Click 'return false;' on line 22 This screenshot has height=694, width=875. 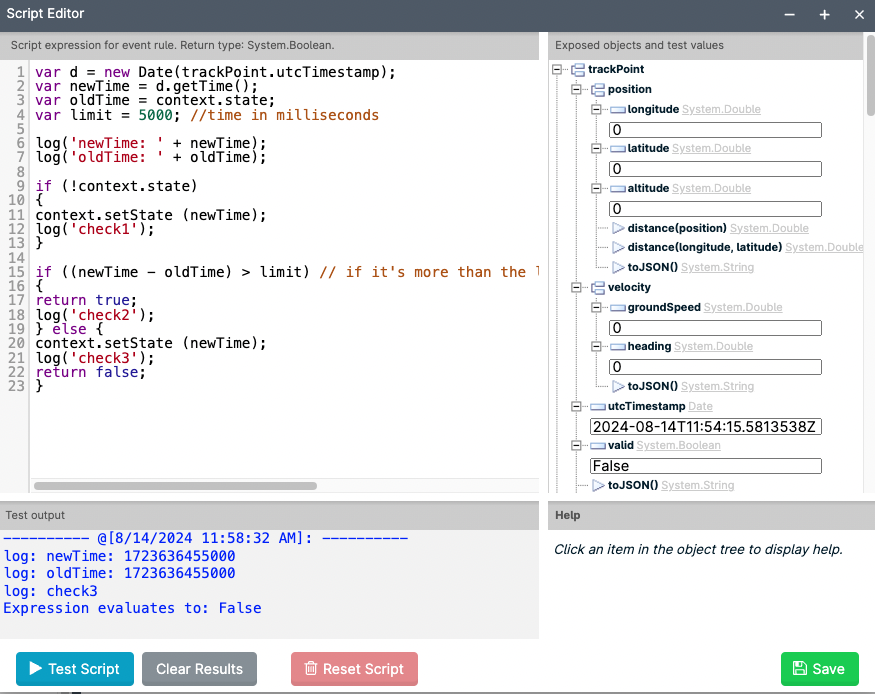[x=90, y=372]
